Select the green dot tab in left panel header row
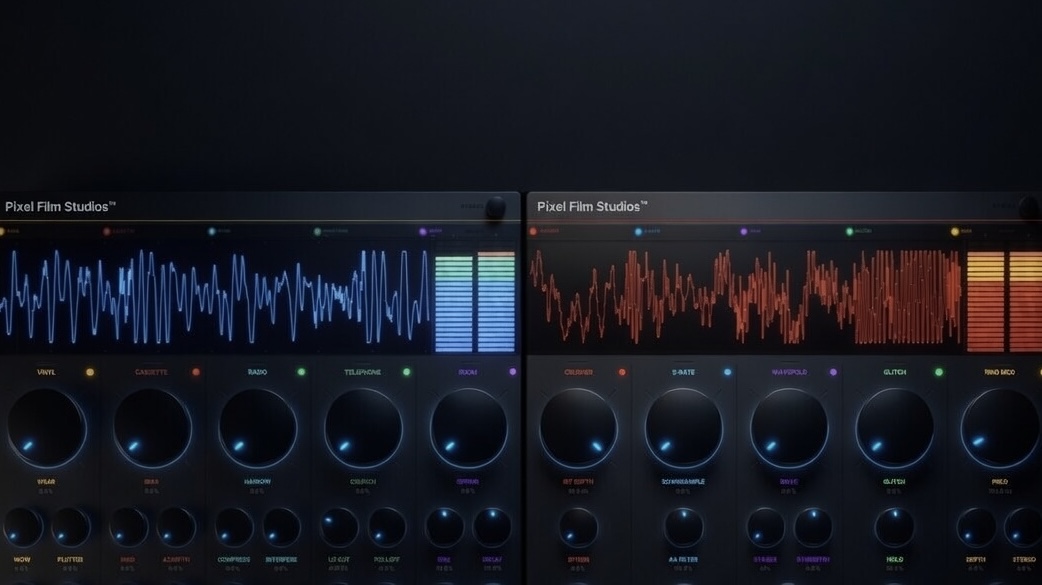The image size is (1042, 585). tap(317, 231)
